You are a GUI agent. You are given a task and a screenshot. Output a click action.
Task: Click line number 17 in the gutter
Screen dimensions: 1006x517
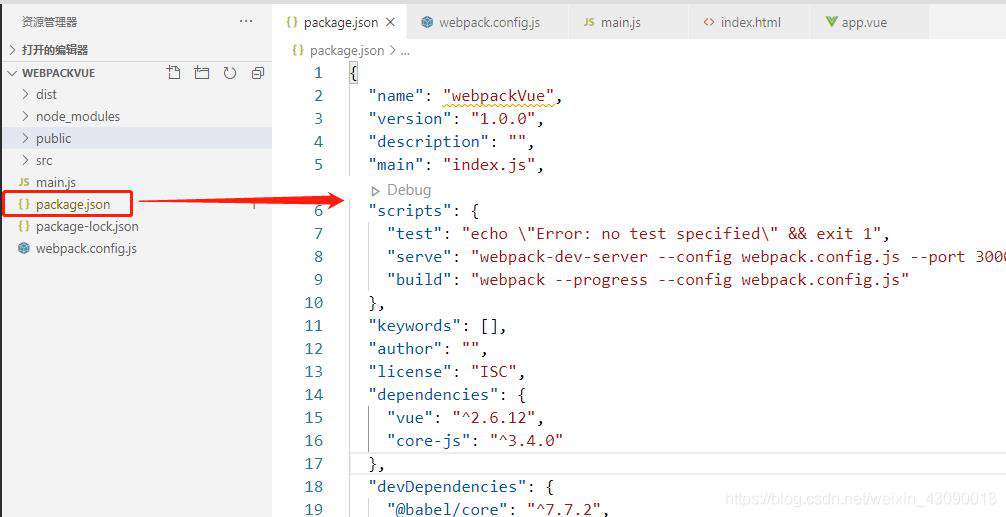[314, 464]
